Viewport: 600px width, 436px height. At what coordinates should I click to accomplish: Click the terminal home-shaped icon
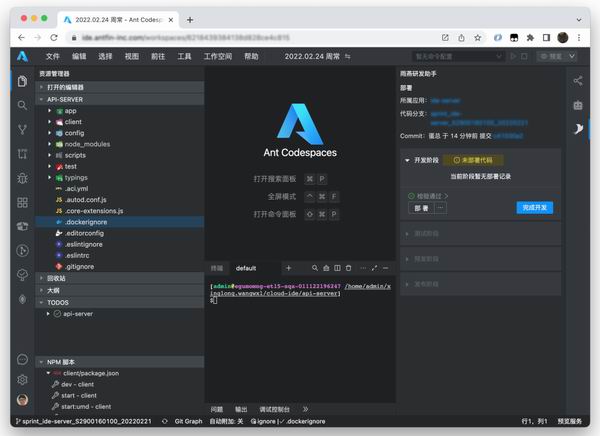pyautogui.click(x=326, y=268)
